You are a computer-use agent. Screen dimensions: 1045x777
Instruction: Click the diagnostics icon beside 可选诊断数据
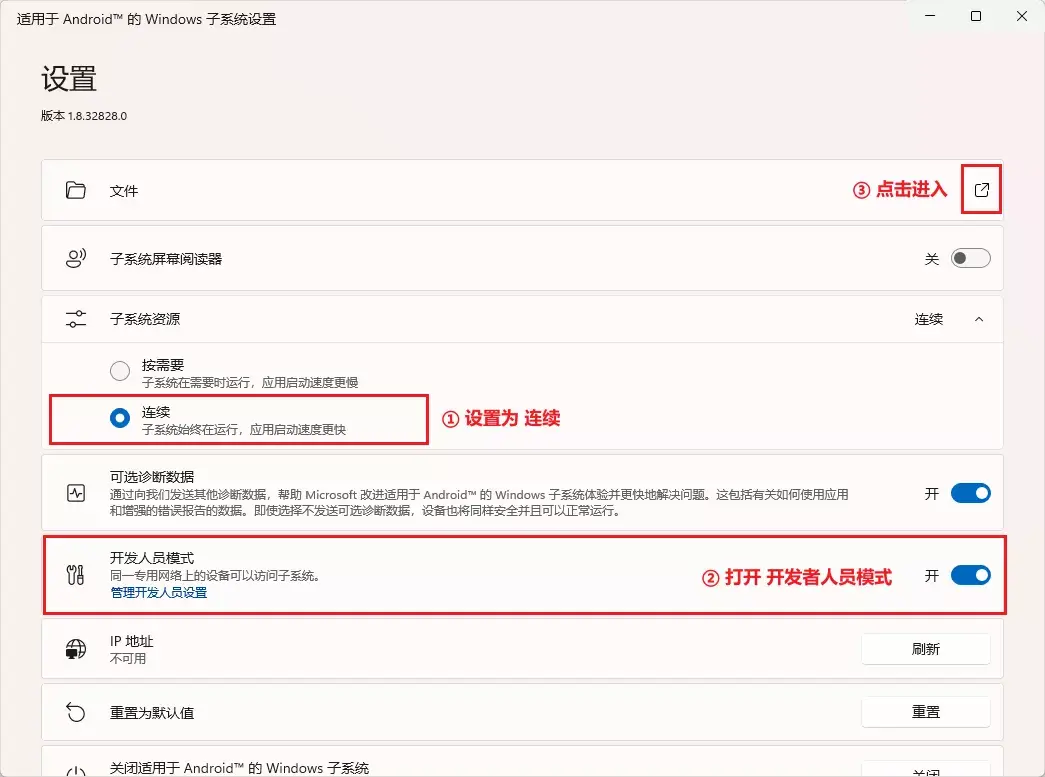(76, 493)
